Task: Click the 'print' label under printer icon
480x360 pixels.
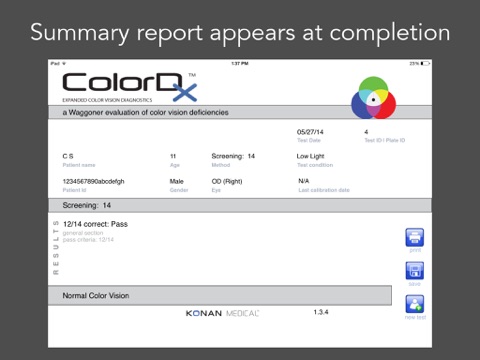Action: coord(415,250)
